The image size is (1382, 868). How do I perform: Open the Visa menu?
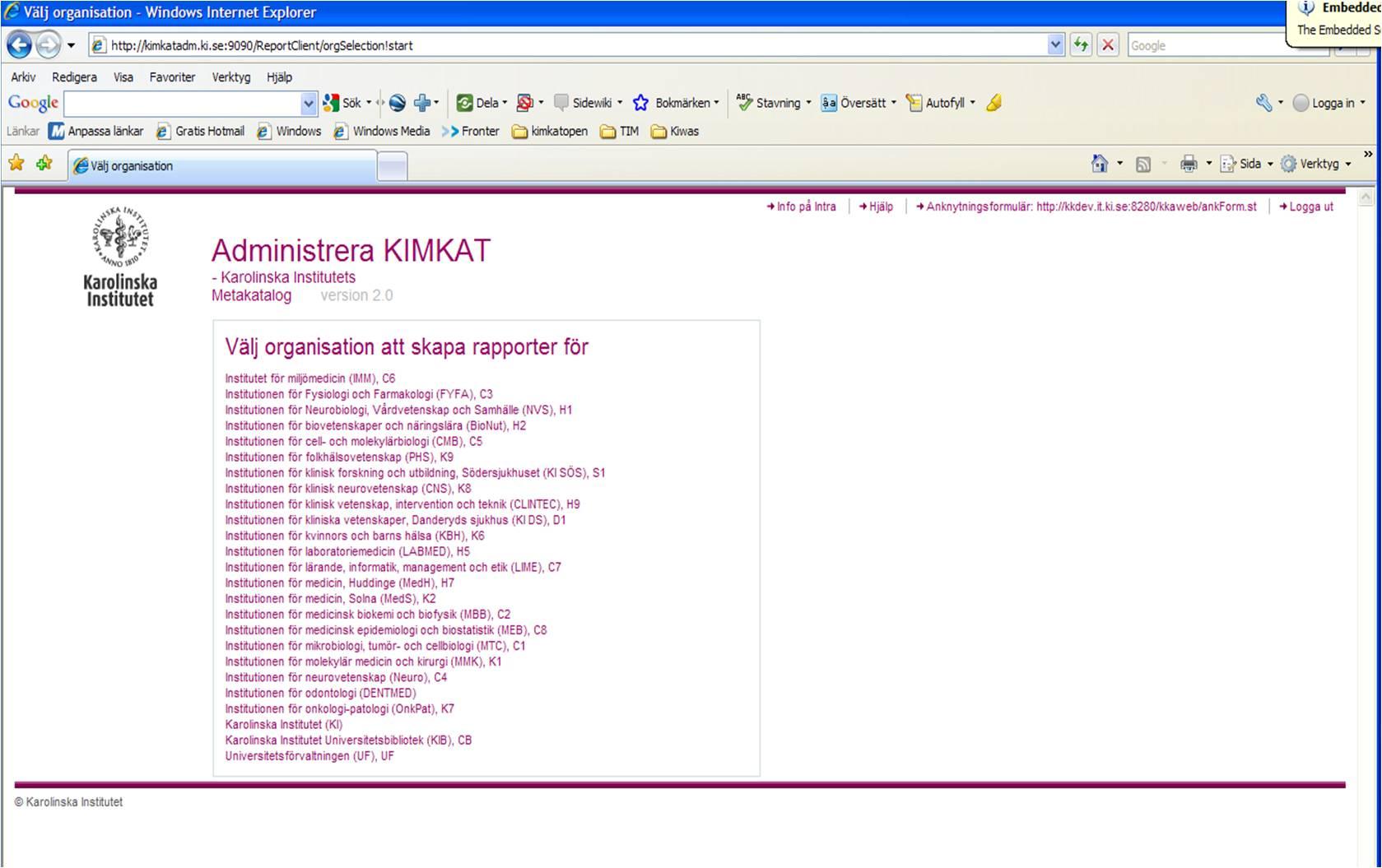[123, 77]
